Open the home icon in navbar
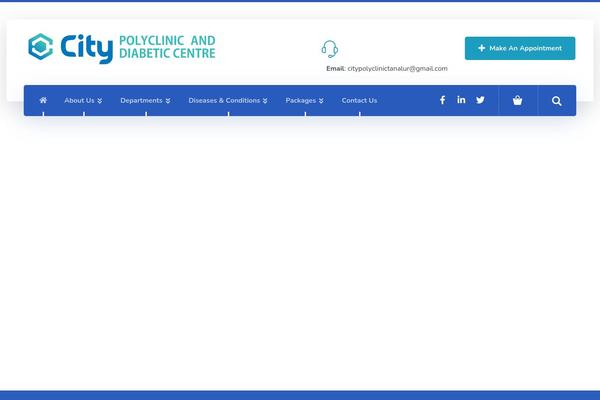600x400 pixels. 43,100
